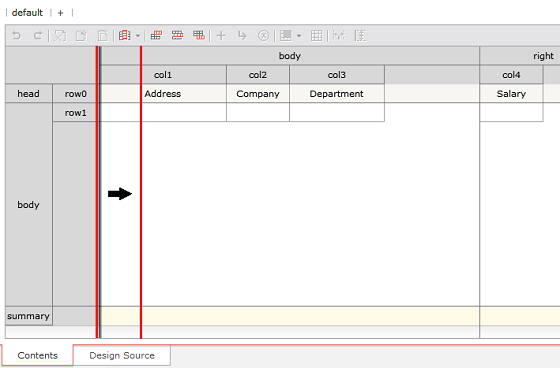
Task: Click the red insert-row grid icon
Action: pos(178,35)
